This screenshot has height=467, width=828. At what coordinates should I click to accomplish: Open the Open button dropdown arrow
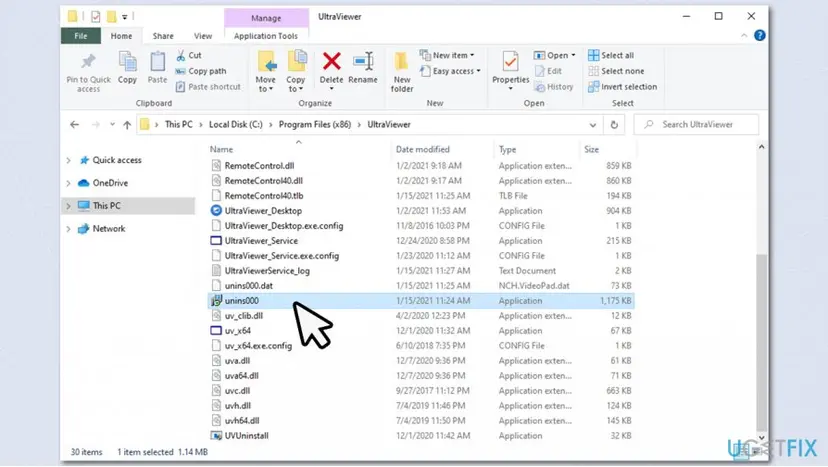(x=573, y=55)
